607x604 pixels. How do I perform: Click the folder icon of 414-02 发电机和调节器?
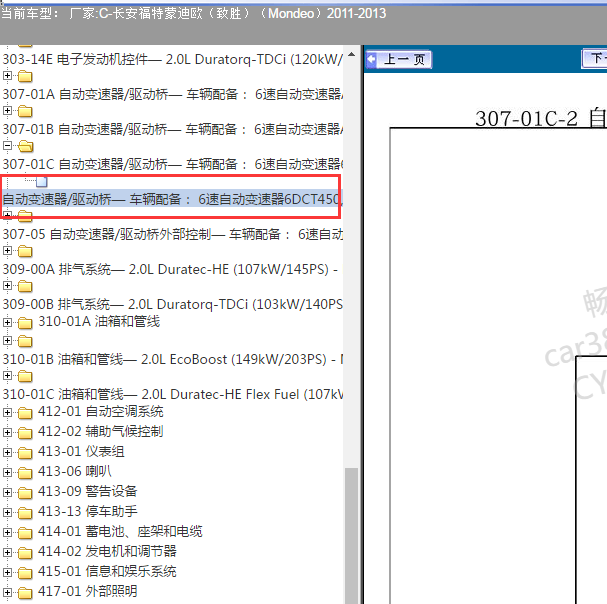[x=25, y=553]
